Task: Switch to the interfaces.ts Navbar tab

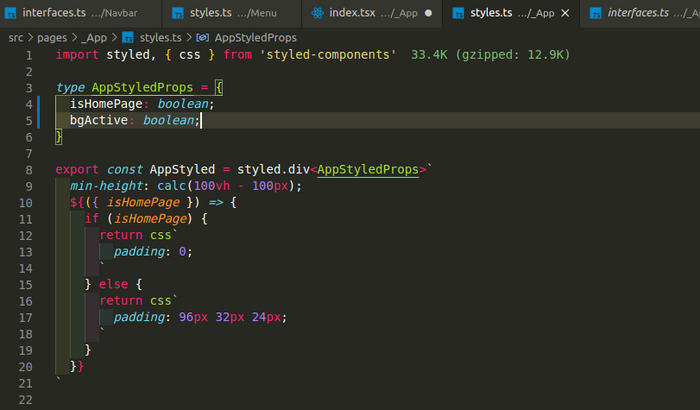Action: coord(80,13)
